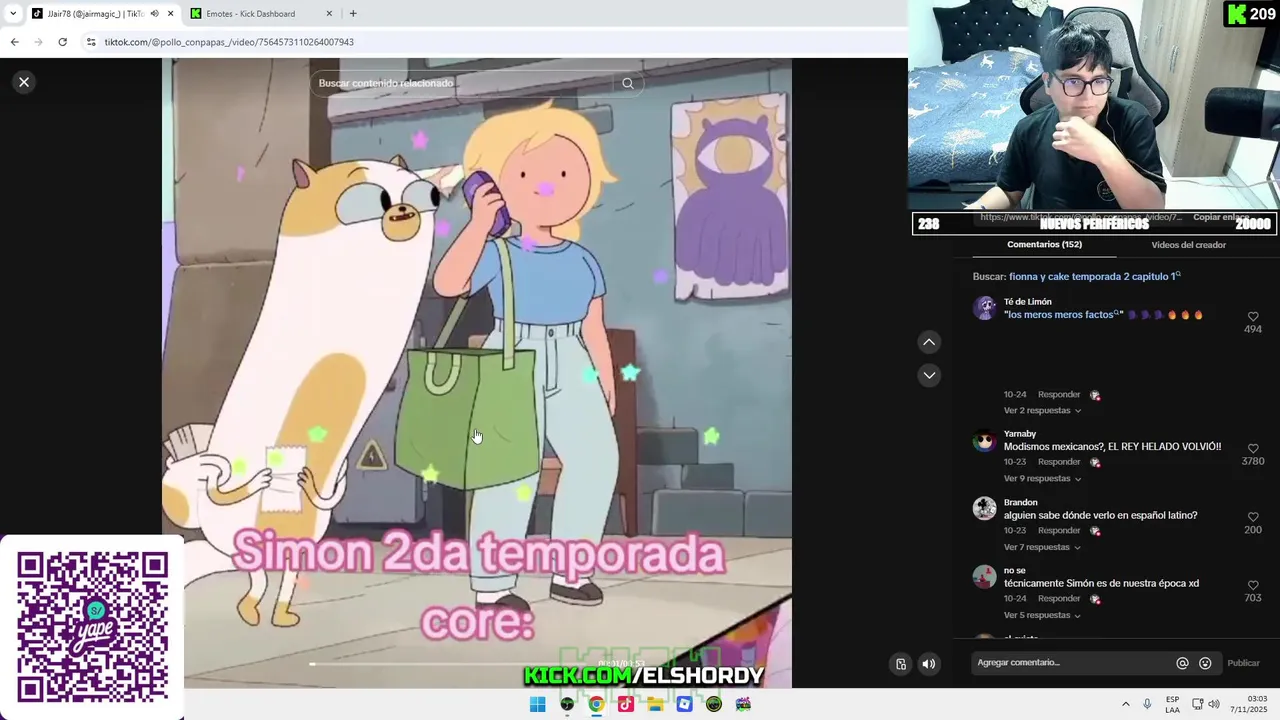Open the profile avatar of user 'no se'
The width and height of the screenshot is (1280, 720).
985,577
